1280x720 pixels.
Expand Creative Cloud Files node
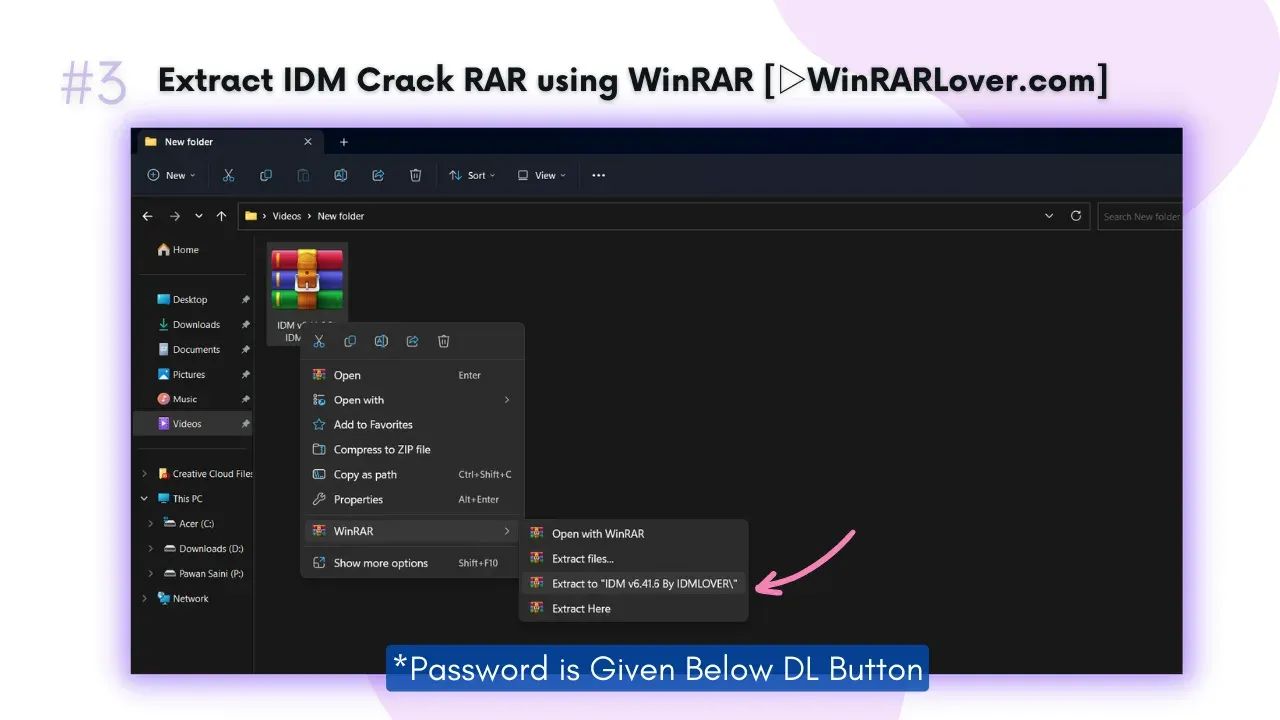pyautogui.click(x=144, y=474)
